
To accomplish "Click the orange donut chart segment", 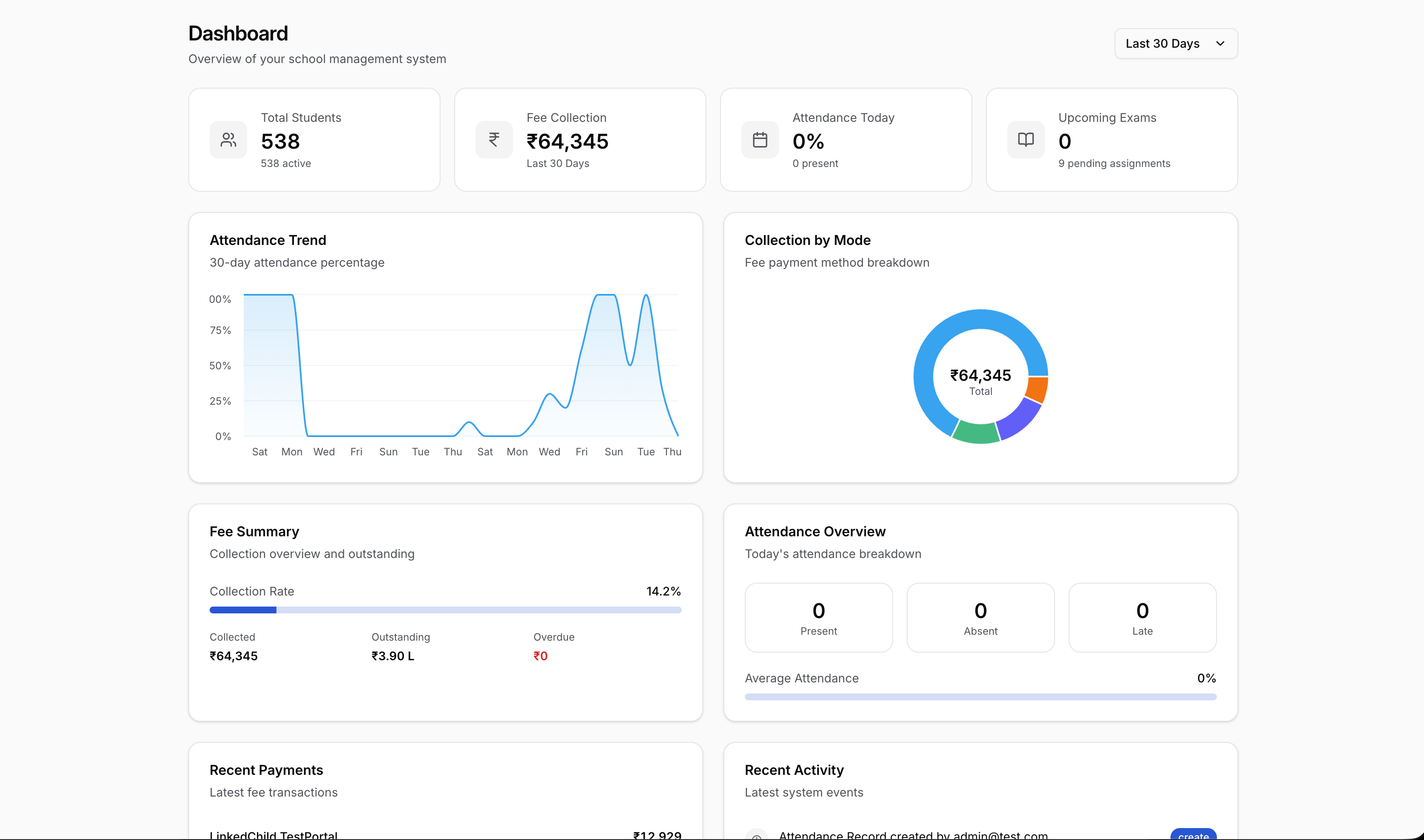I will (1037, 389).
